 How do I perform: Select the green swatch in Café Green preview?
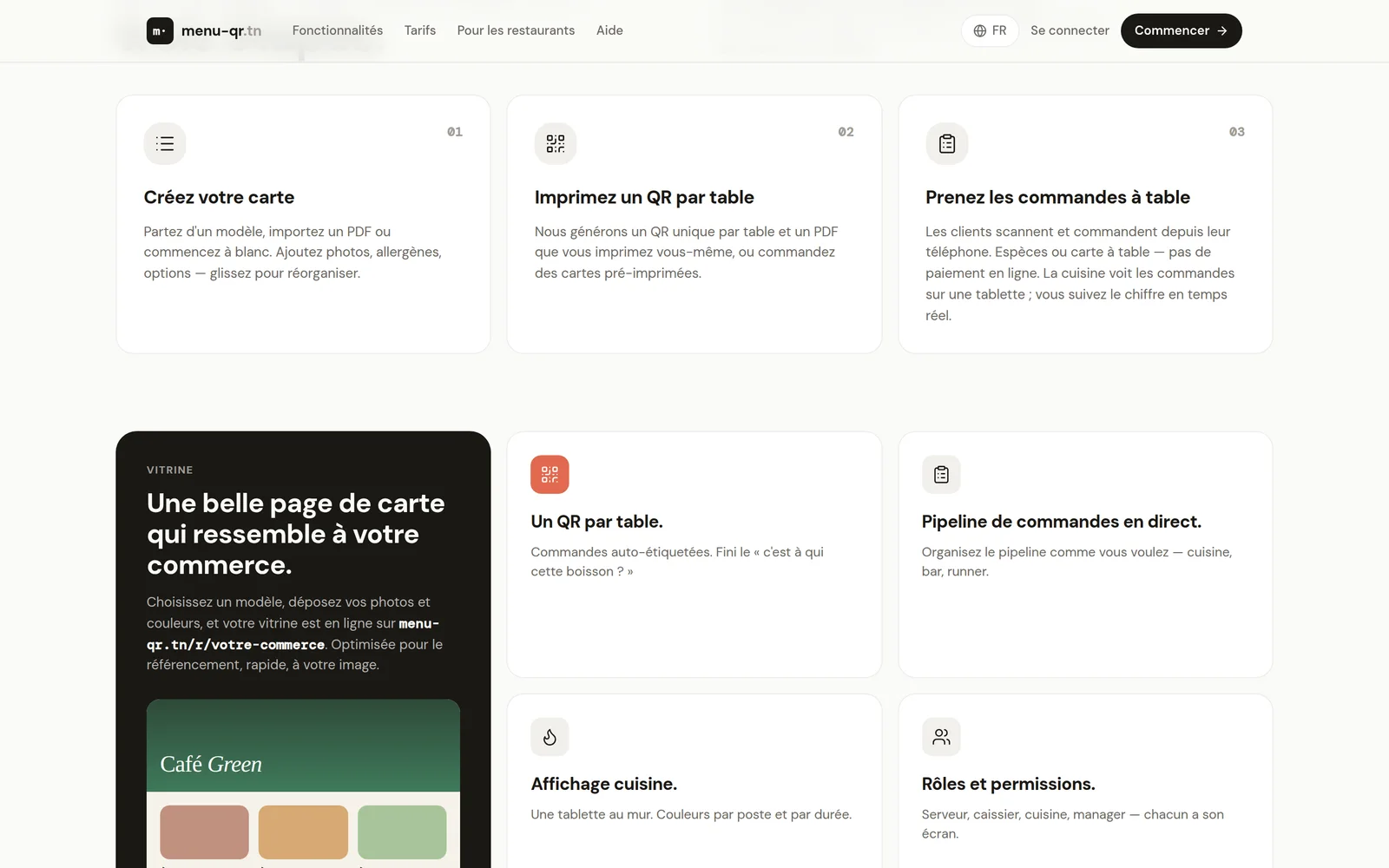point(402,832)
